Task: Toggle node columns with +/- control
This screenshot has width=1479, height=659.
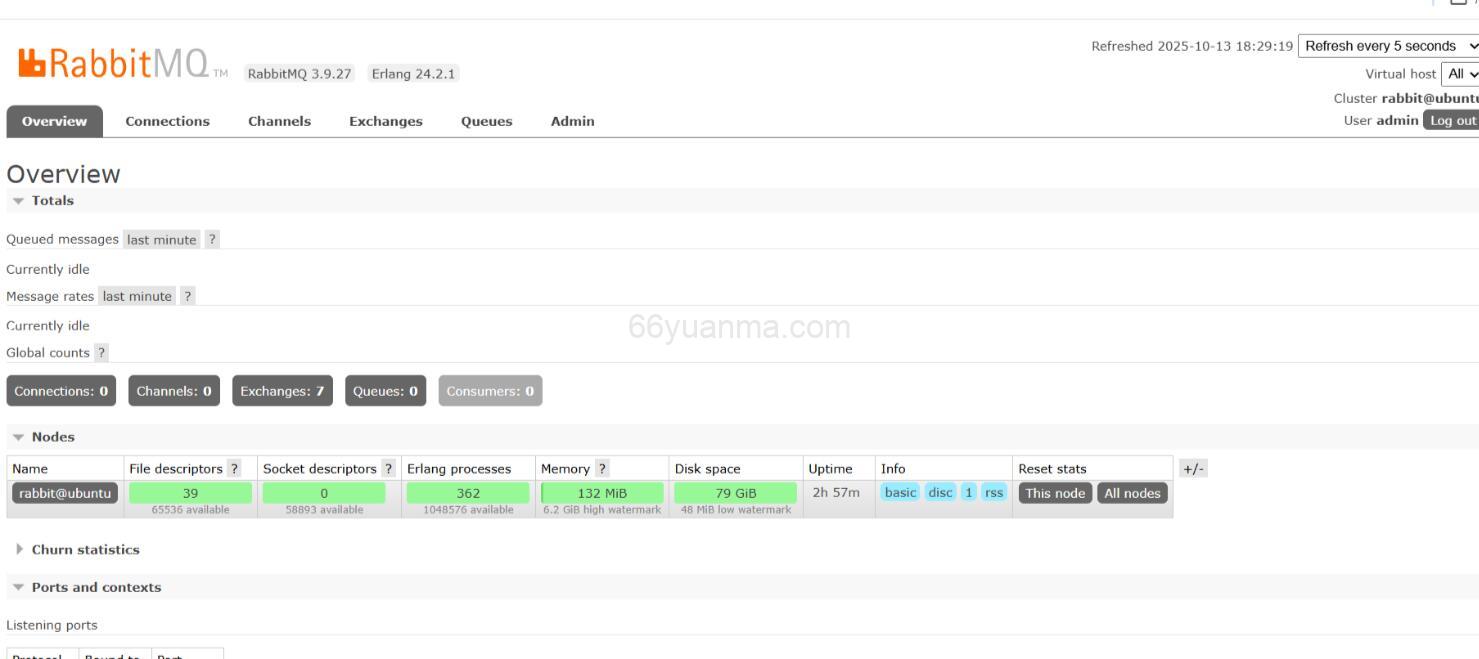Action: click(1193, 469)
